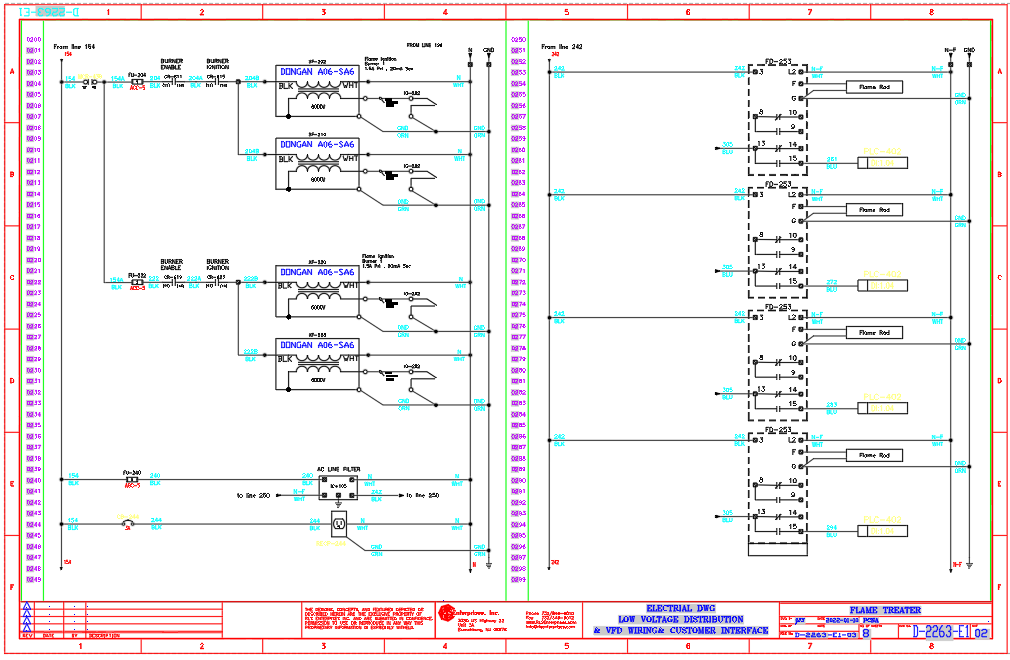The width and height of the screenshot is (1010, 660).
Task: Click the transformer coil on line 0222
Action: tap(318, 288)
